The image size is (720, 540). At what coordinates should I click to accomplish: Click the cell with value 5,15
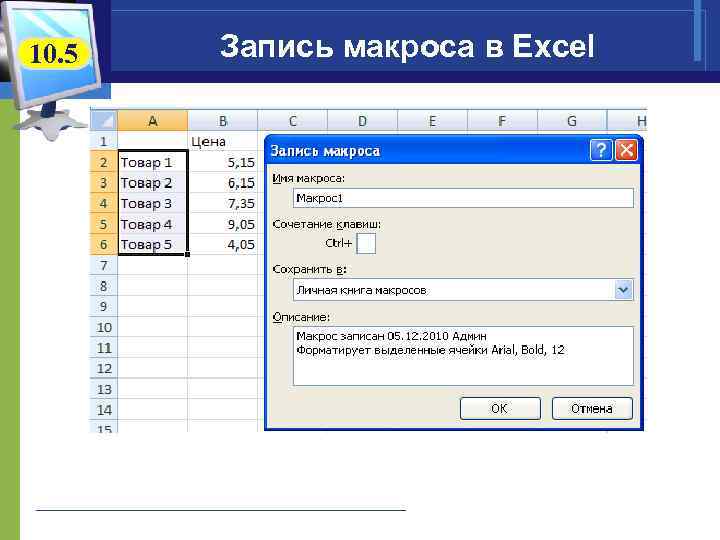[223, 162]
